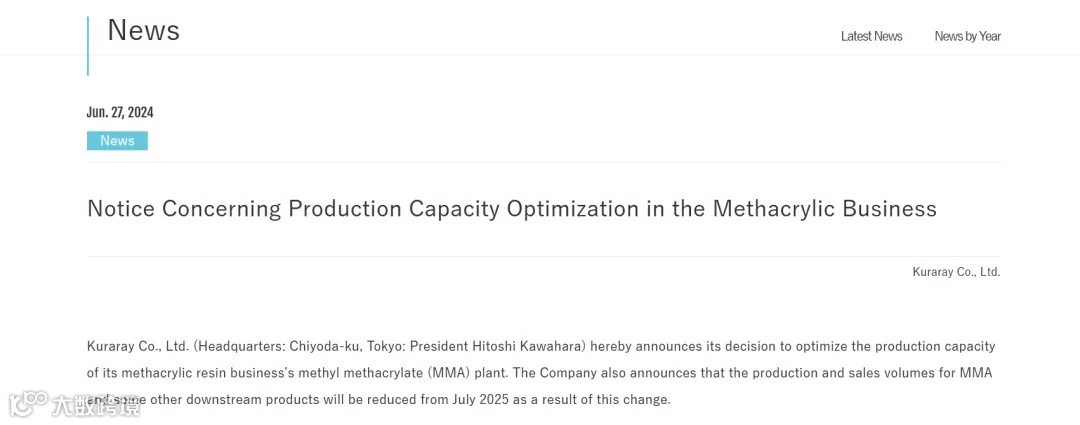This screenshot has height=425, width=1080.
Task: Click the Jun. 27, 2024 date
Action: pos(120,112)
